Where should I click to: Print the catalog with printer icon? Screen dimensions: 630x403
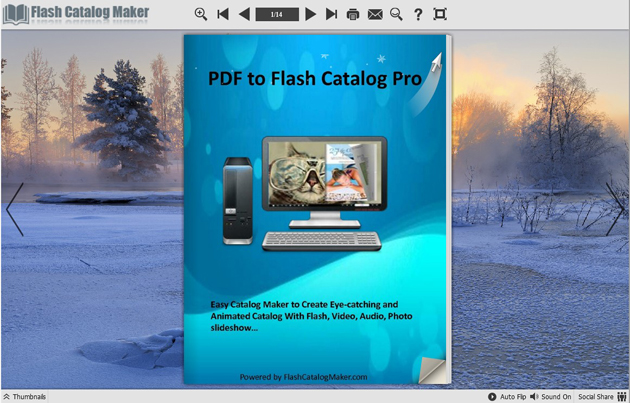(x=353, y=14)
